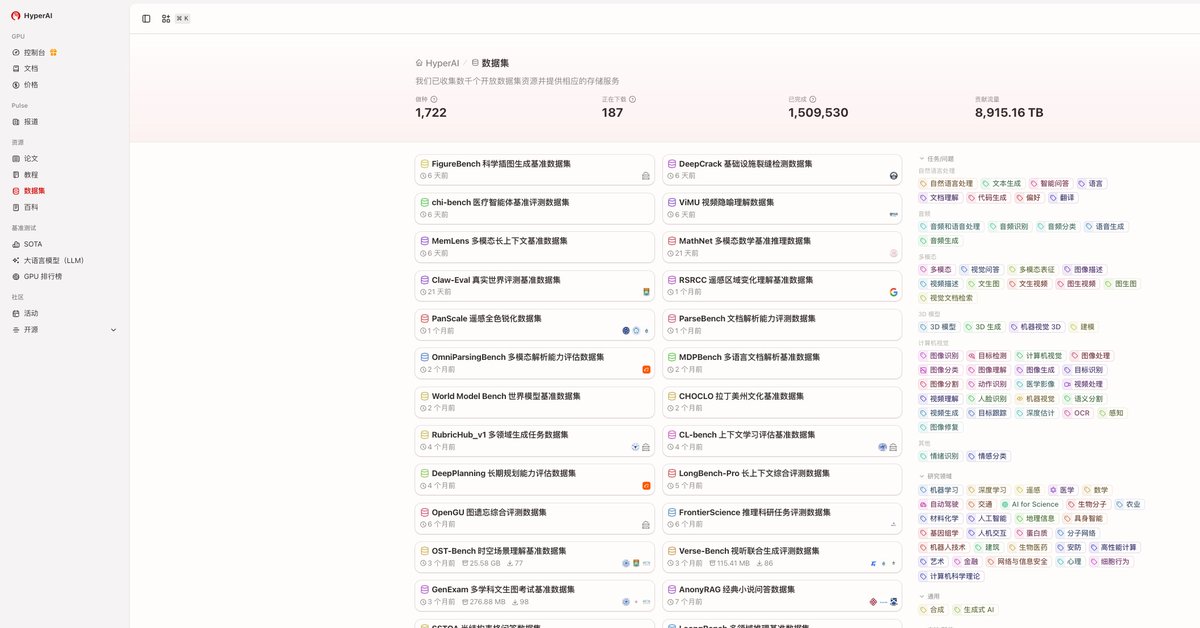The height and width of the screenshot is (628, 1200).
Task: Expand the 开源 sidebar chevron
Action: coord(113,330)
